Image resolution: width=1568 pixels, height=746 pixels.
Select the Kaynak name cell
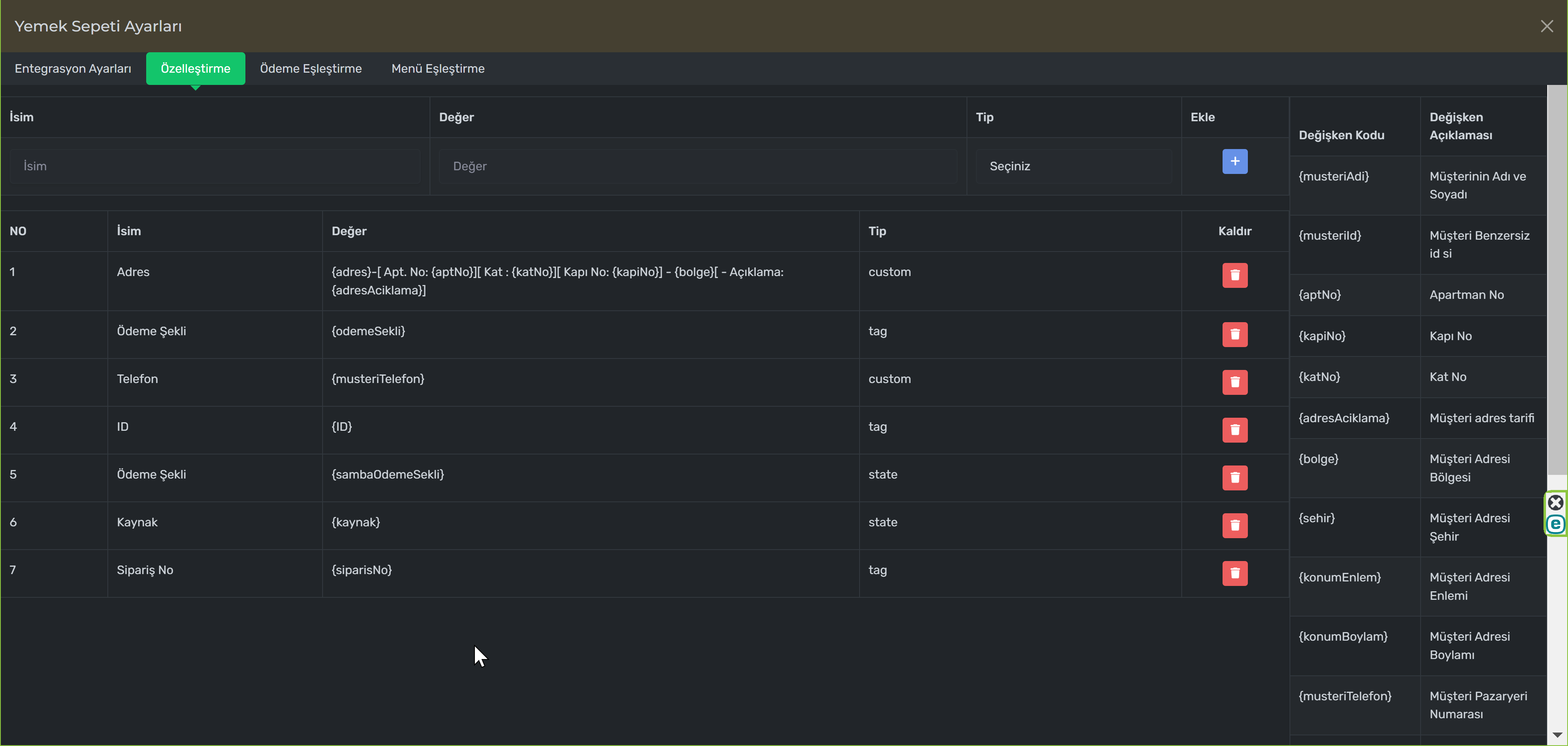[x=215, y=526]
